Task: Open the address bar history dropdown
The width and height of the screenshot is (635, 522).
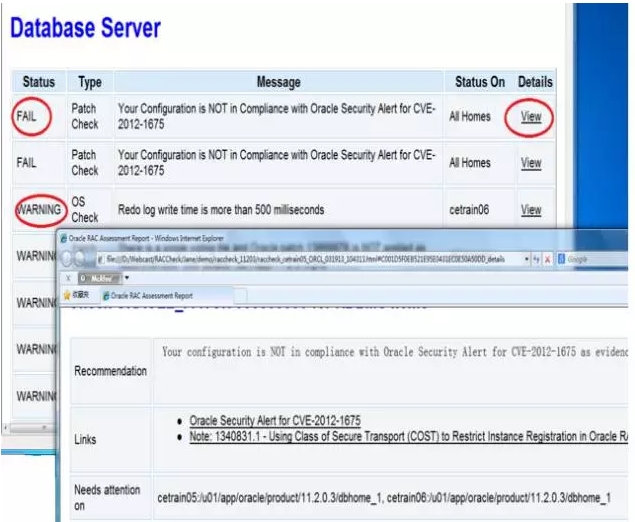Action: [526, 260]
